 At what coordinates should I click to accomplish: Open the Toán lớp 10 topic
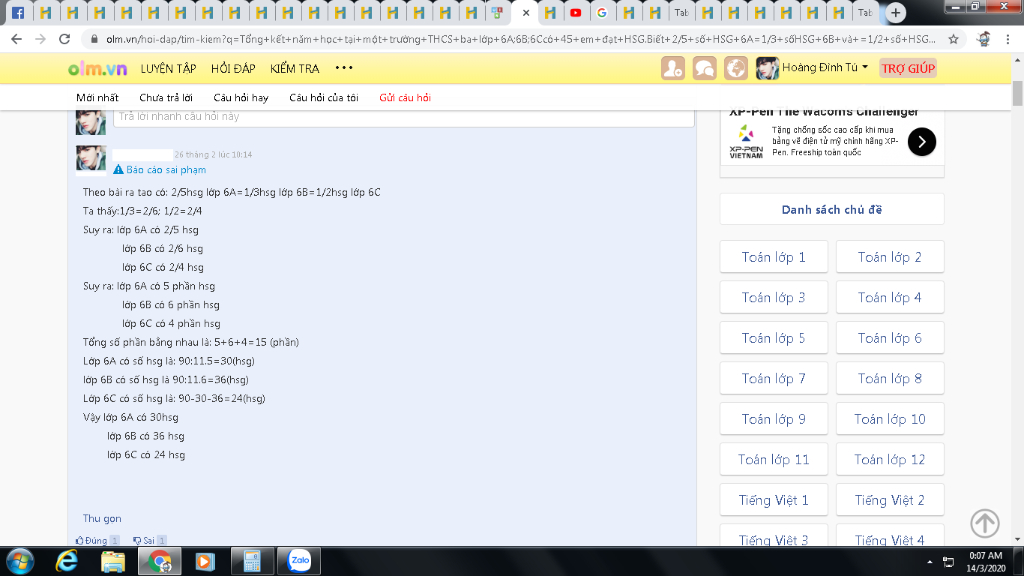coord(889,419)
